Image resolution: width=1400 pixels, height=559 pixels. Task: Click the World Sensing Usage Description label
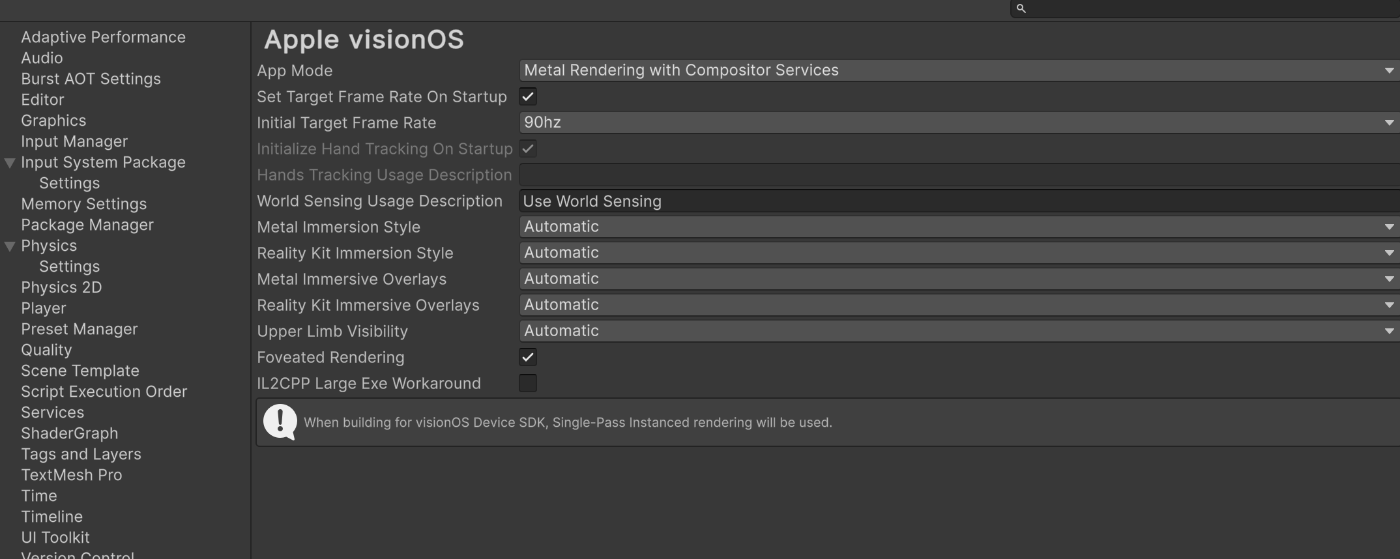point(380,201)
